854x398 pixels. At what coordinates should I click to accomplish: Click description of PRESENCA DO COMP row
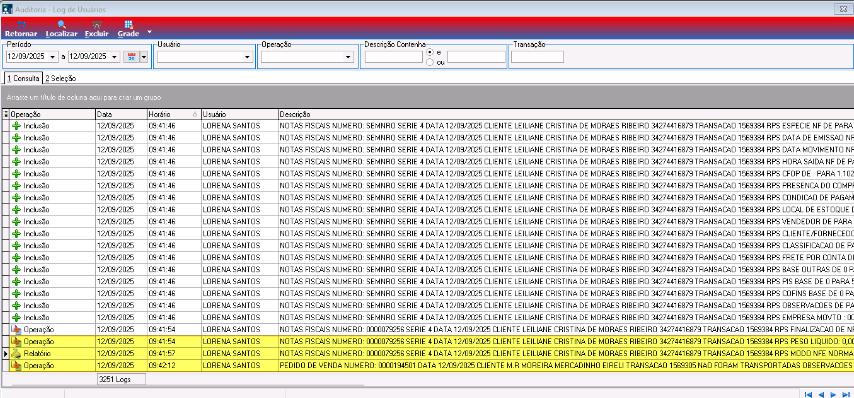pyautogui.click(x=566, y=186)
